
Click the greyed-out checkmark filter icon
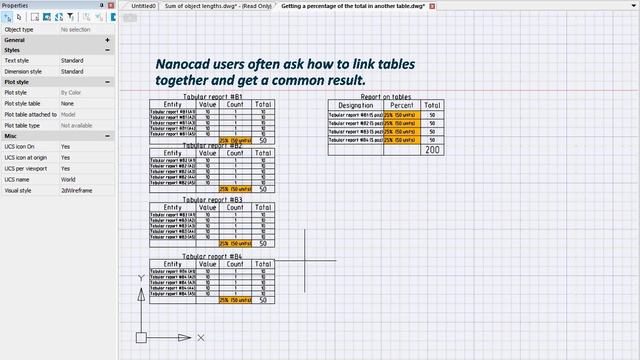point(99,17)
